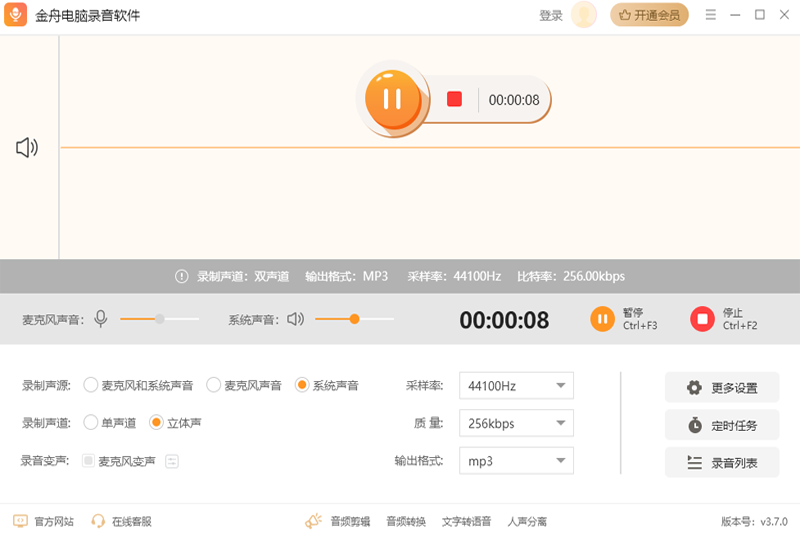Click the user avatar icon
800x533 pixels.
pos(584,15)
